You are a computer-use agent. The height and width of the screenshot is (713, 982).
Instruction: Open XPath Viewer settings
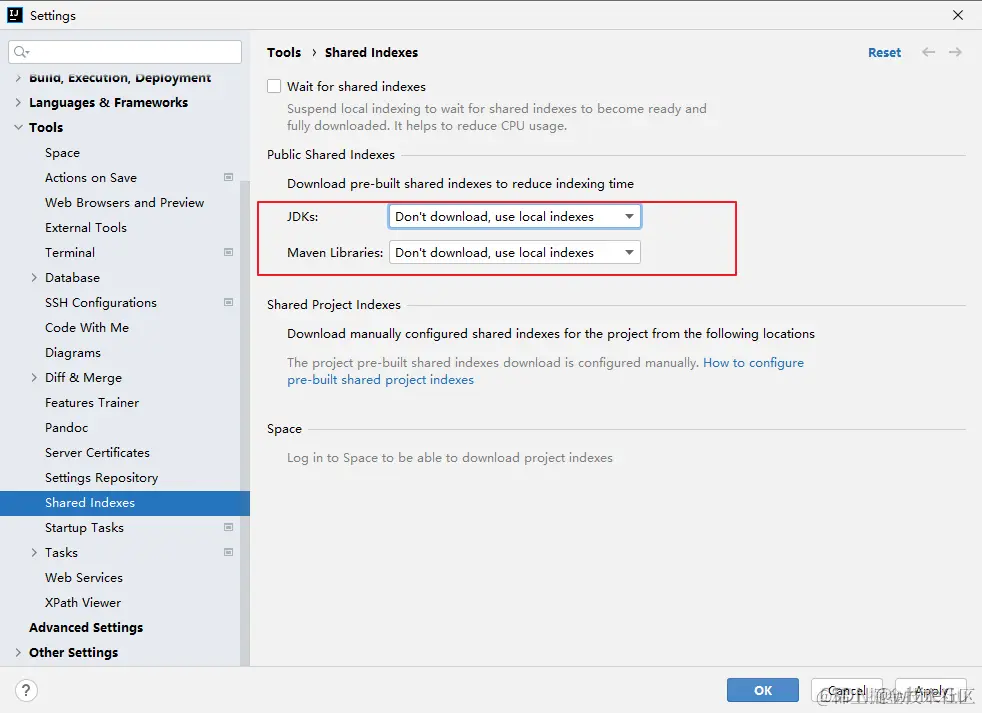83,603
